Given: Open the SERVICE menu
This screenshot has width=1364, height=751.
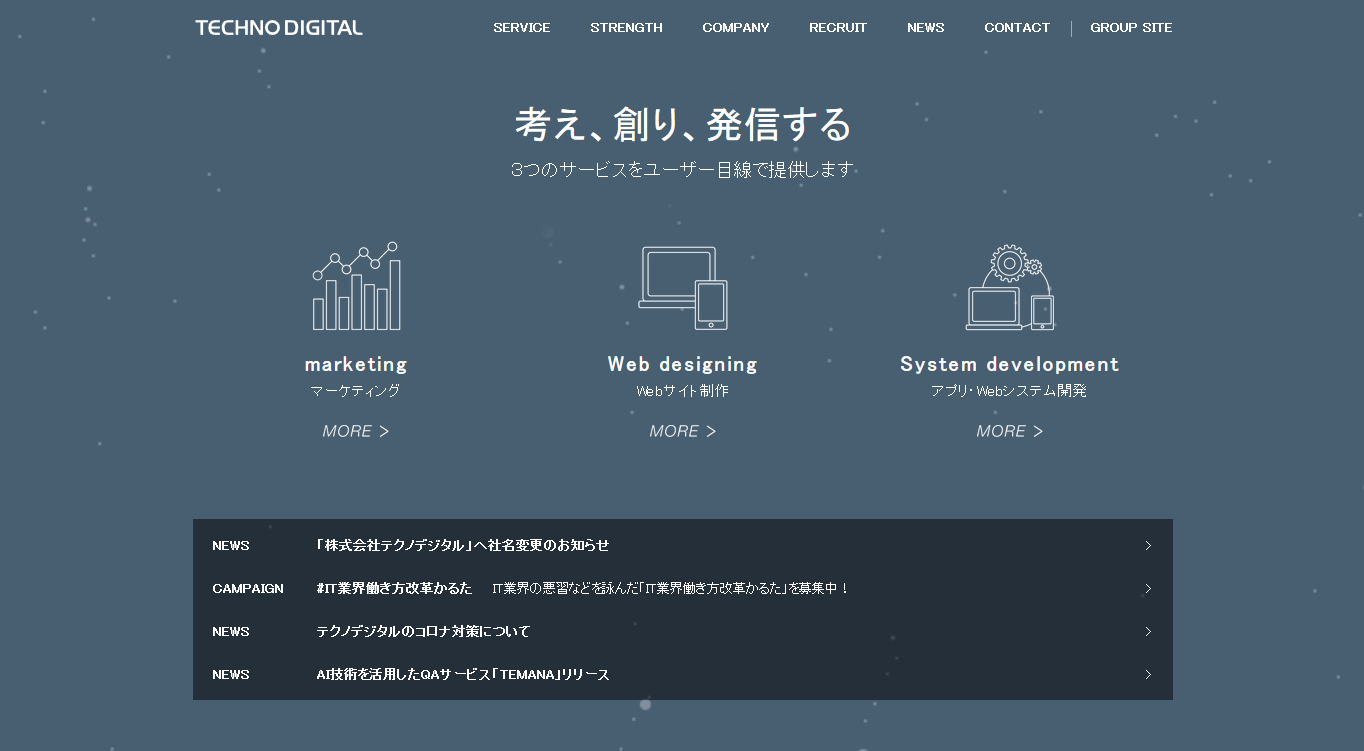Looking at the screenshot, I should (521, 27).
